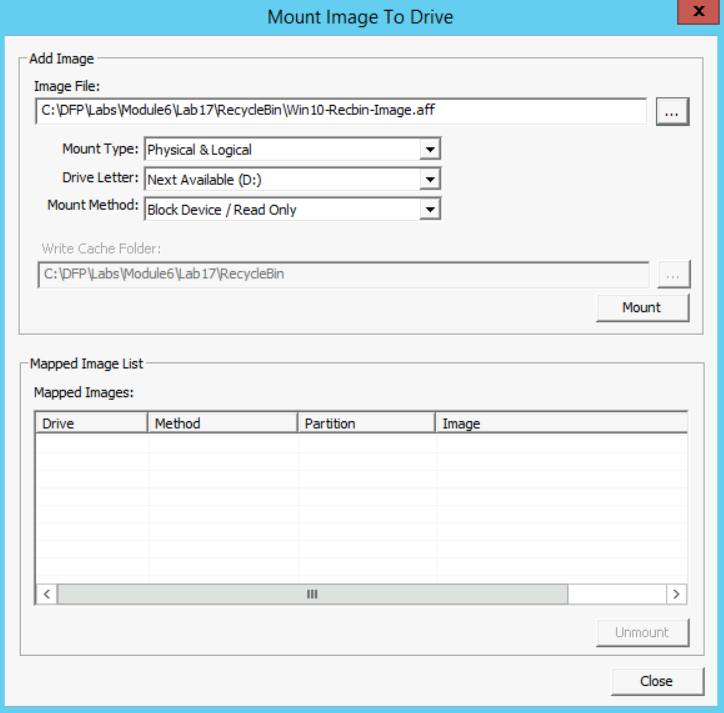Click the Image column header

(x=560, y=423)
